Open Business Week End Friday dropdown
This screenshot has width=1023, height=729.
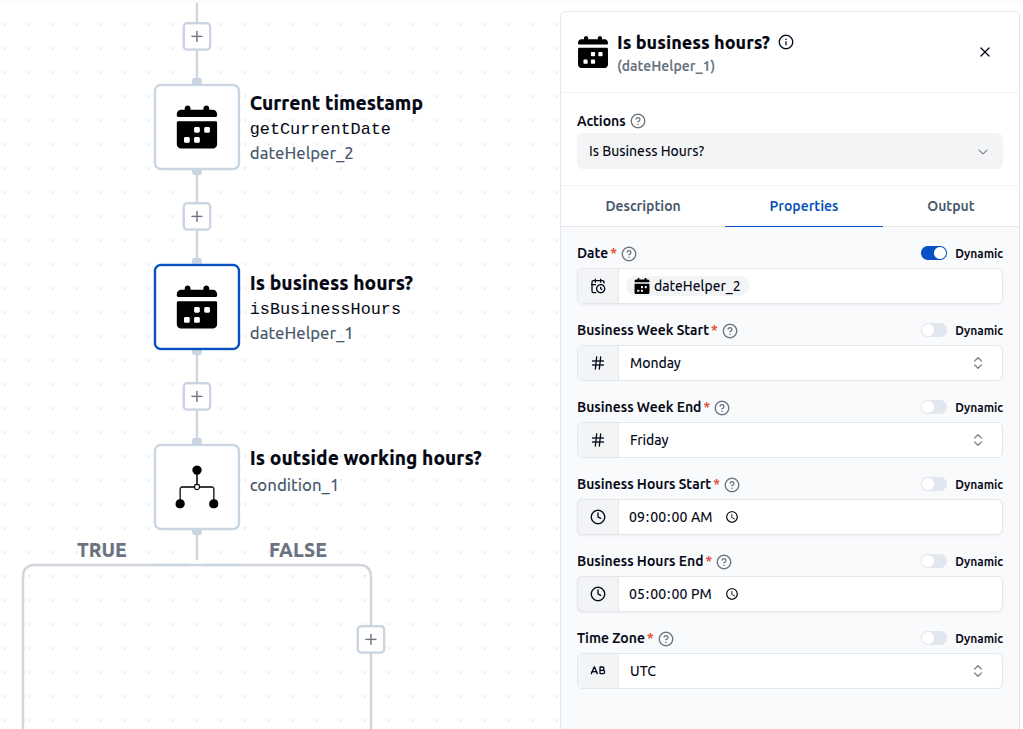[x=809, y=440]
